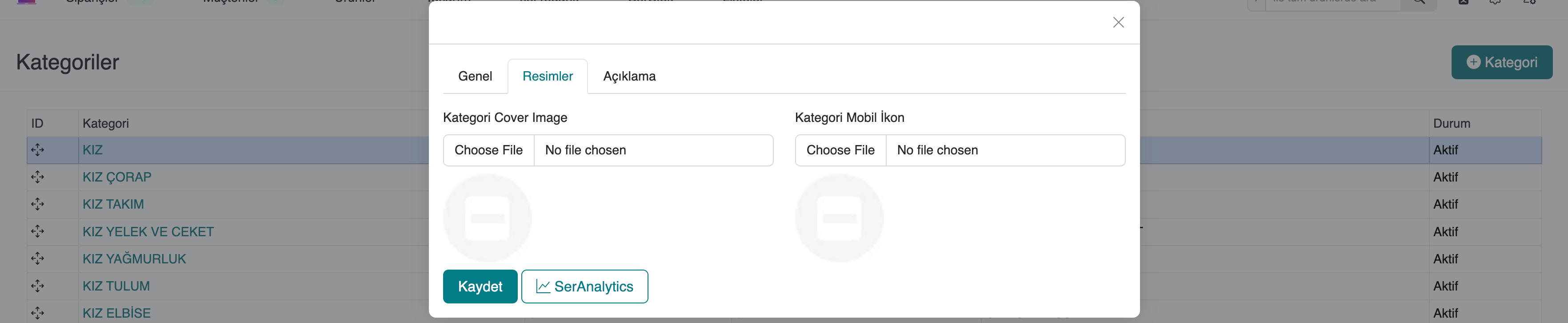Image resolution: width=1568 pixels, height=323 pixels.
Task: Select the Resimler tab
Action: tap(547, 76)
